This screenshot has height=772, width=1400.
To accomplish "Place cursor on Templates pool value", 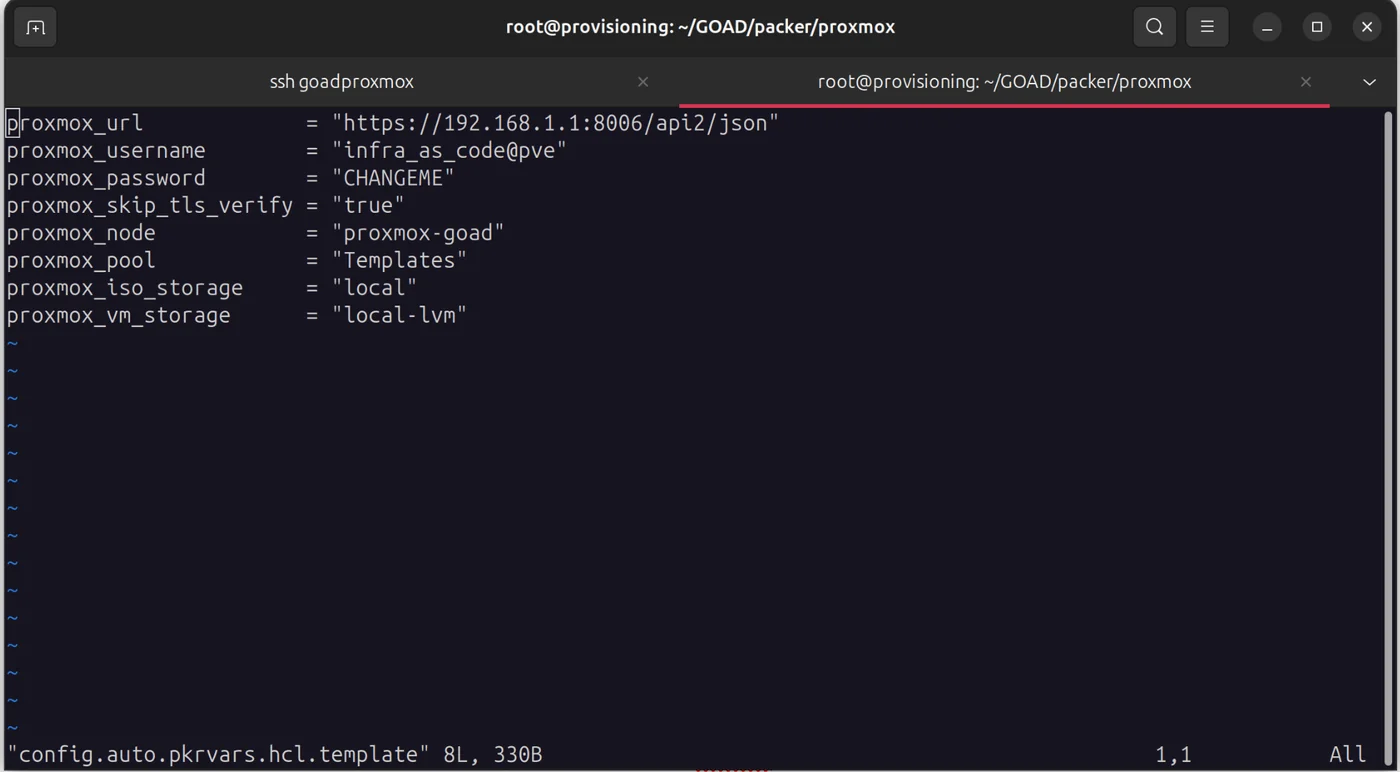I will pyautogui.click(x=399, y=261).
